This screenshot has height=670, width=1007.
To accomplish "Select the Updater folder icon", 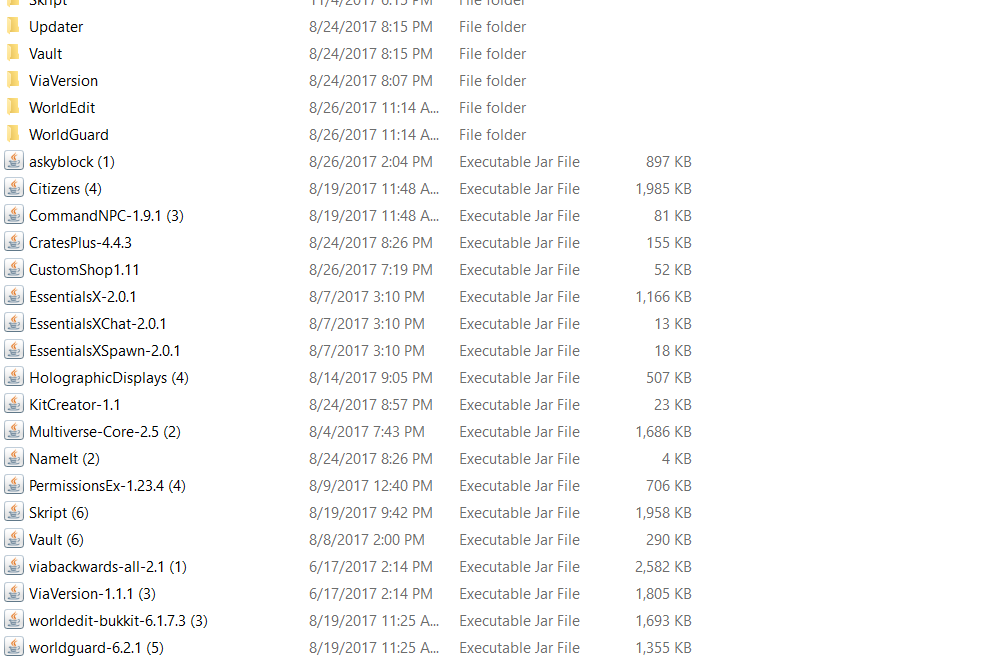I will click(13, 26).
